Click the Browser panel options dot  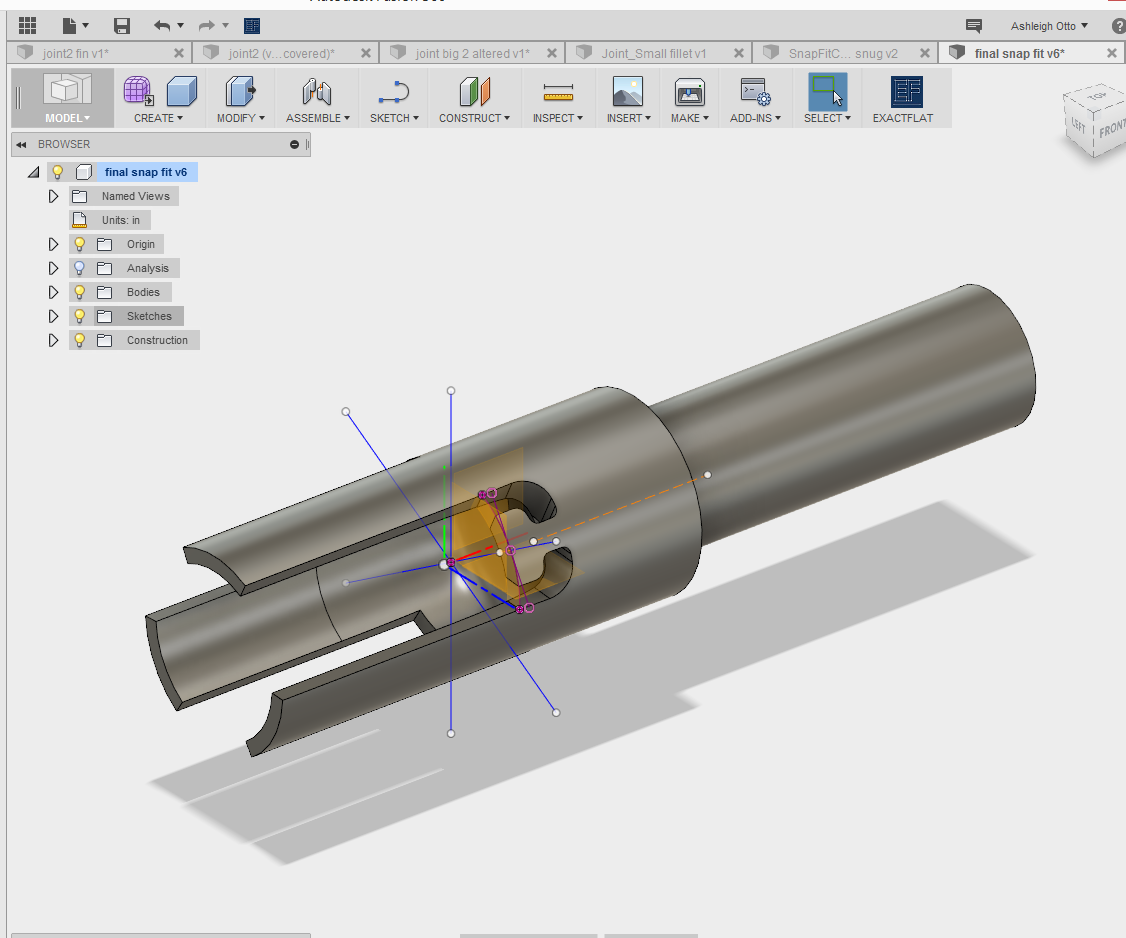pyautogui.click(x=294, y=144)
